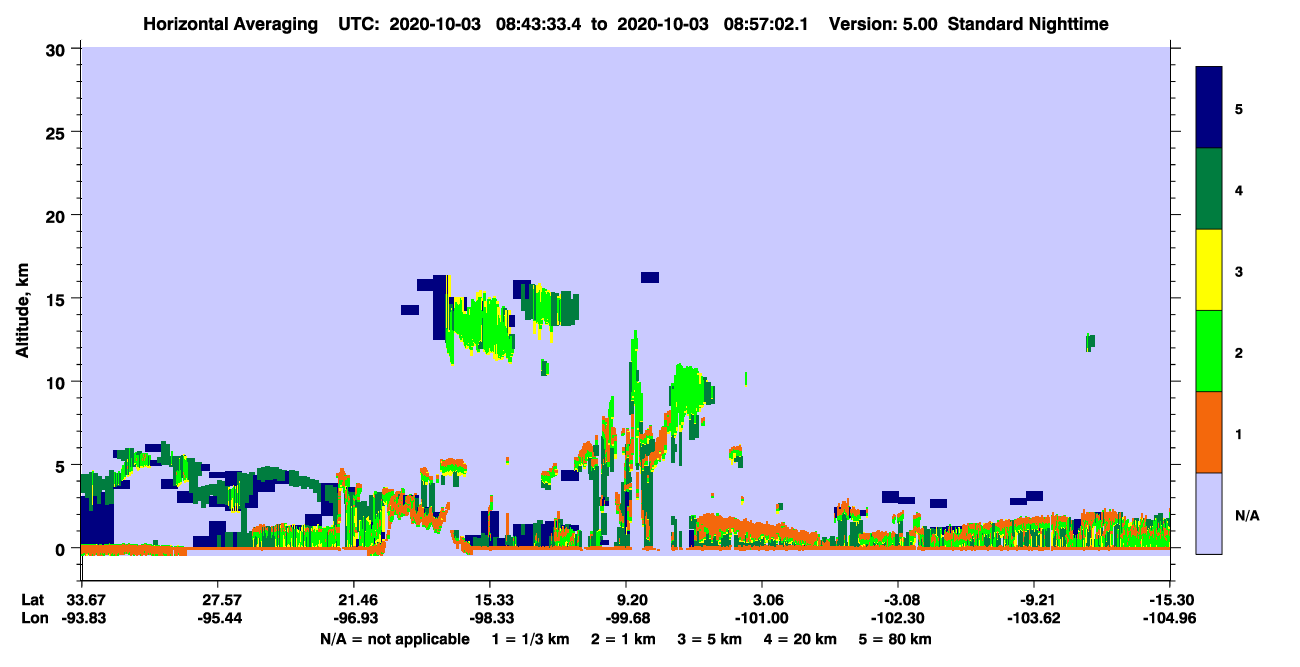The image size is (1300, 667).
Task: Click the latitude value -15.30
Action: (1170, 600)
